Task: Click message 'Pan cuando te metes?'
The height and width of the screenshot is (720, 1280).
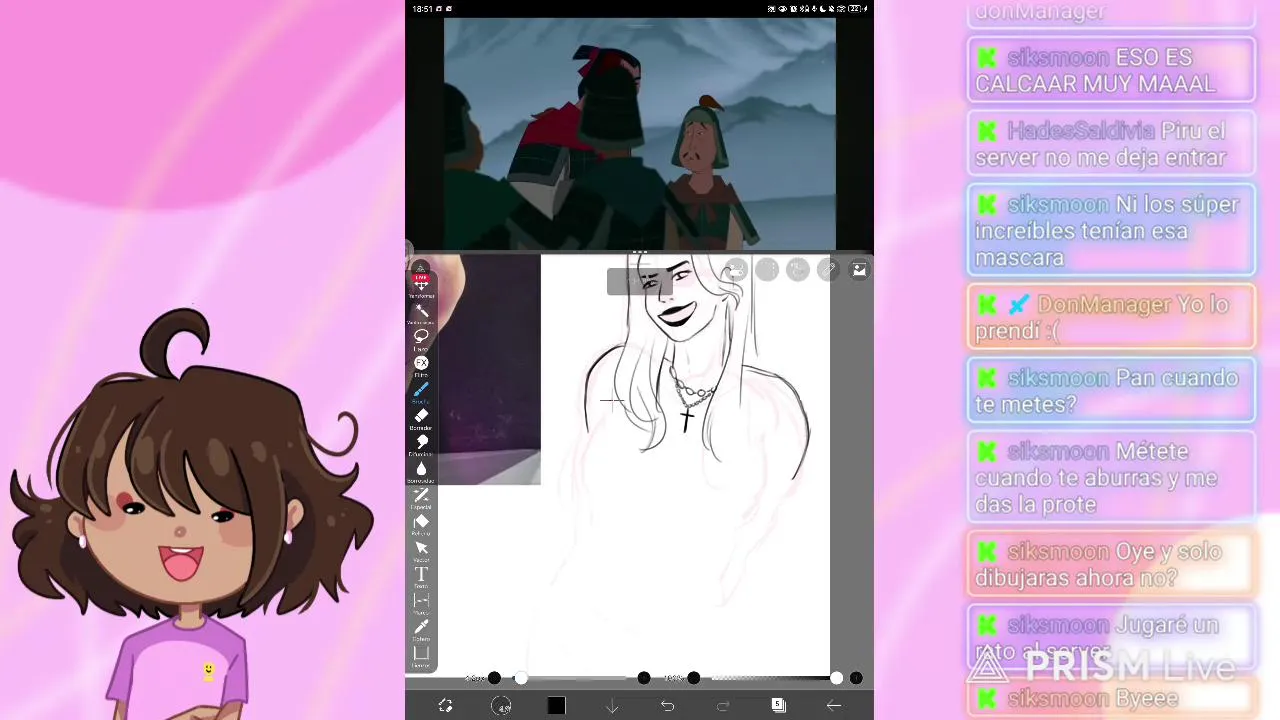Action: coord(1111,390)
